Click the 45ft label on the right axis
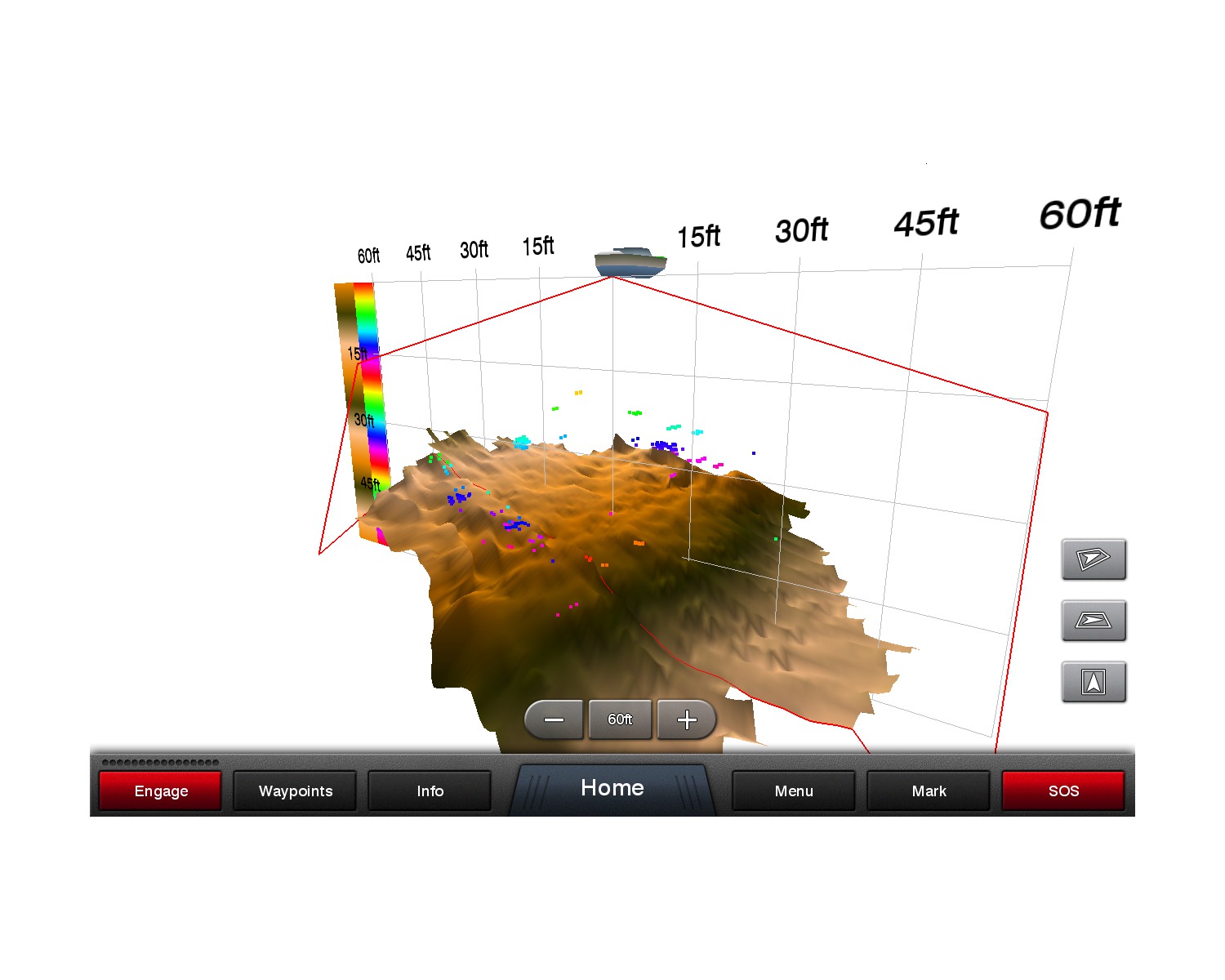Image resolution: width=1225 pixels, height=980 pixels. point(926,223)
